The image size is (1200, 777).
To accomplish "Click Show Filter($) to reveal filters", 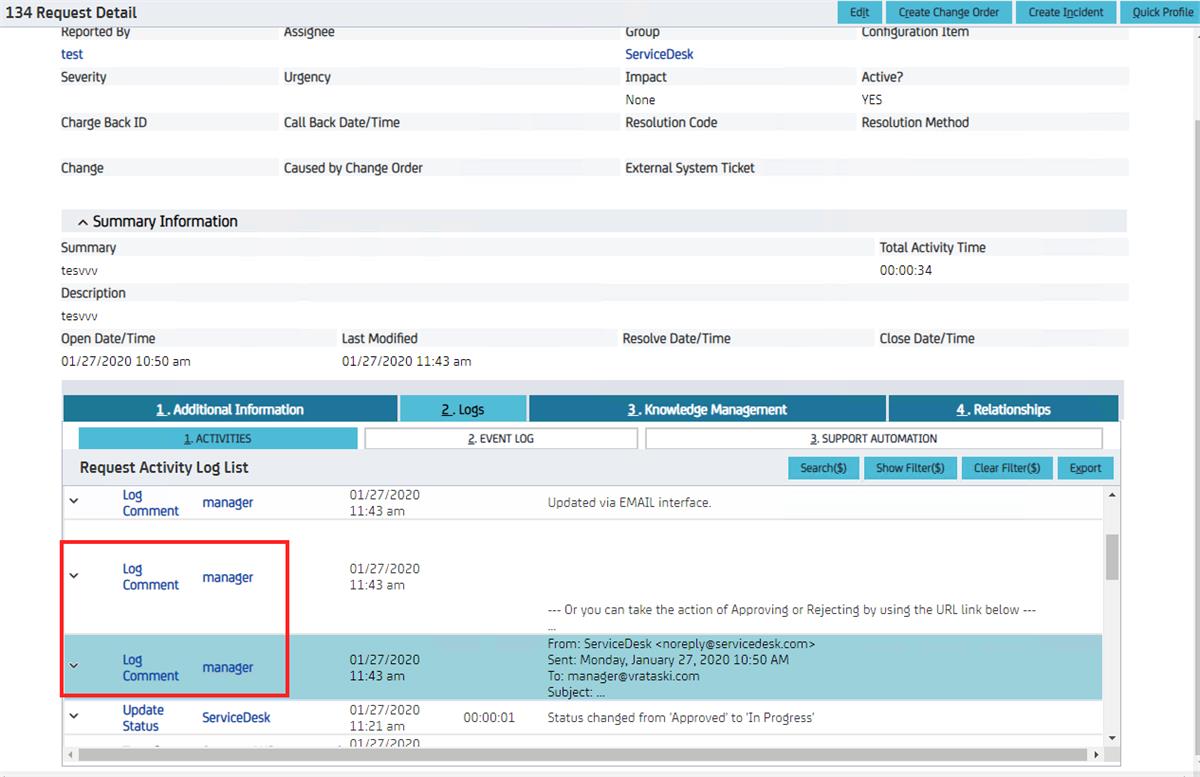I will tap(910, 467).
